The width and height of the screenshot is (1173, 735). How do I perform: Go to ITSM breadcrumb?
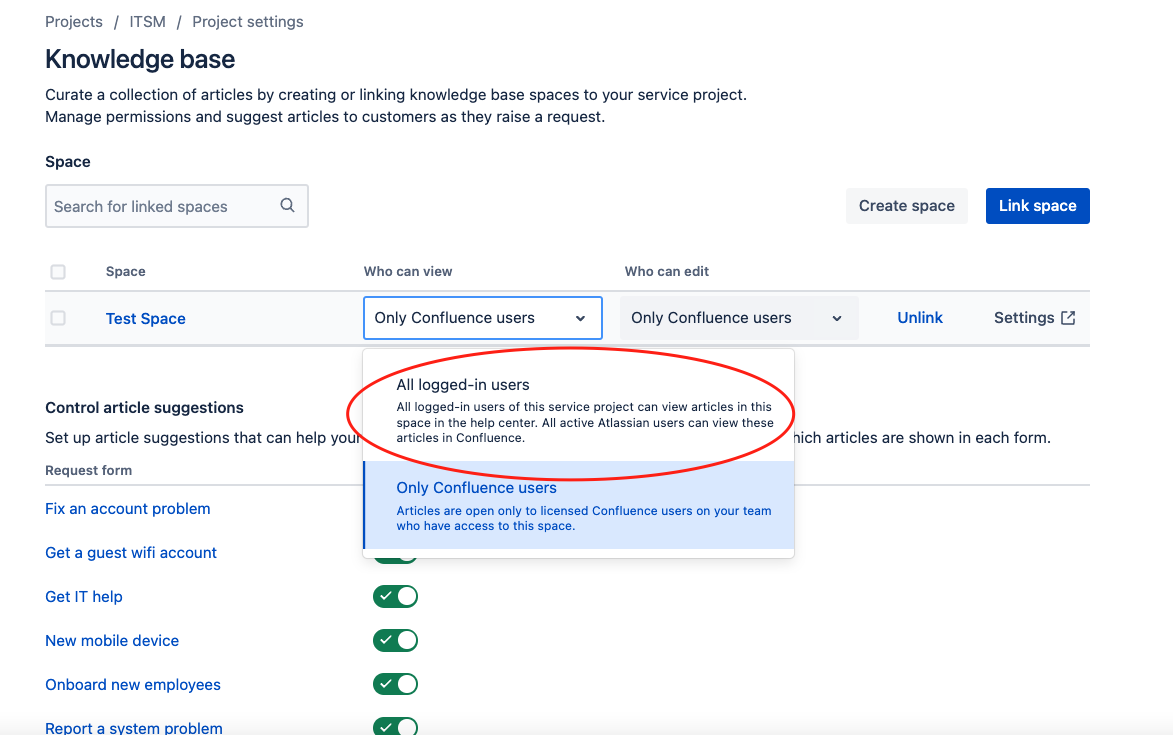pos(147,22)
